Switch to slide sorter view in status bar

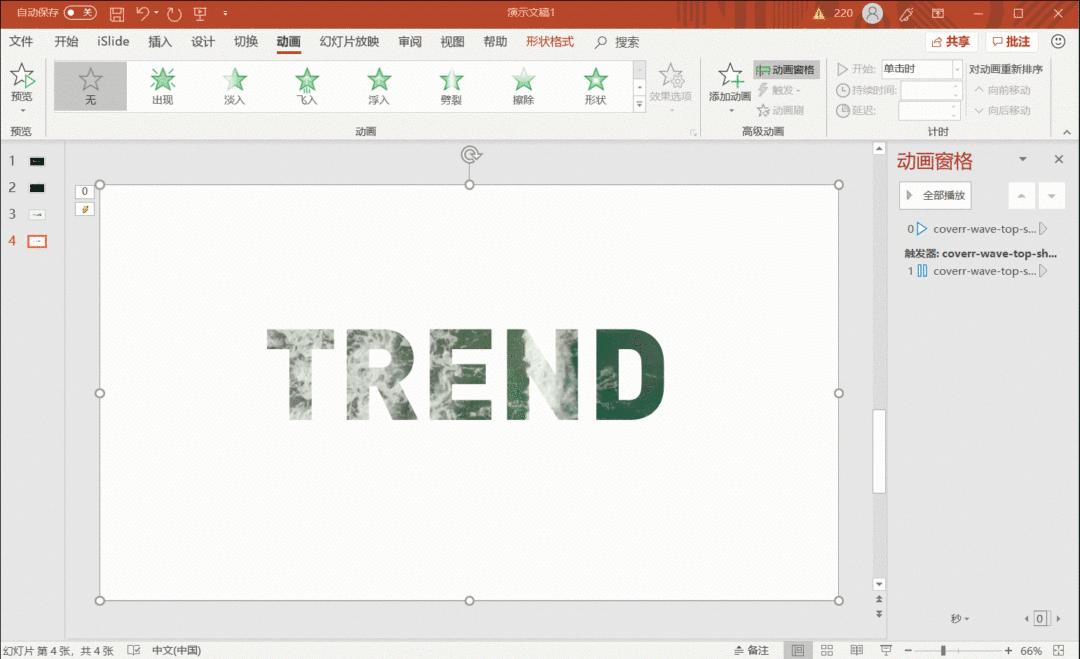827,650
